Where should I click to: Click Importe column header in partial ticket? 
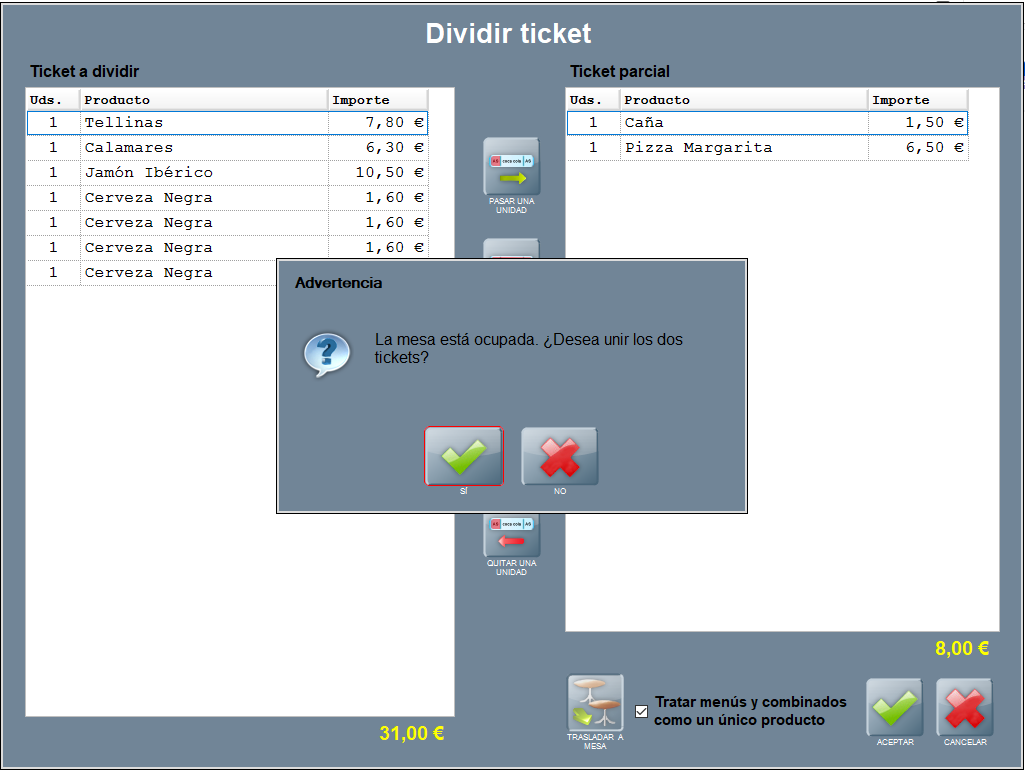[916, 100]
